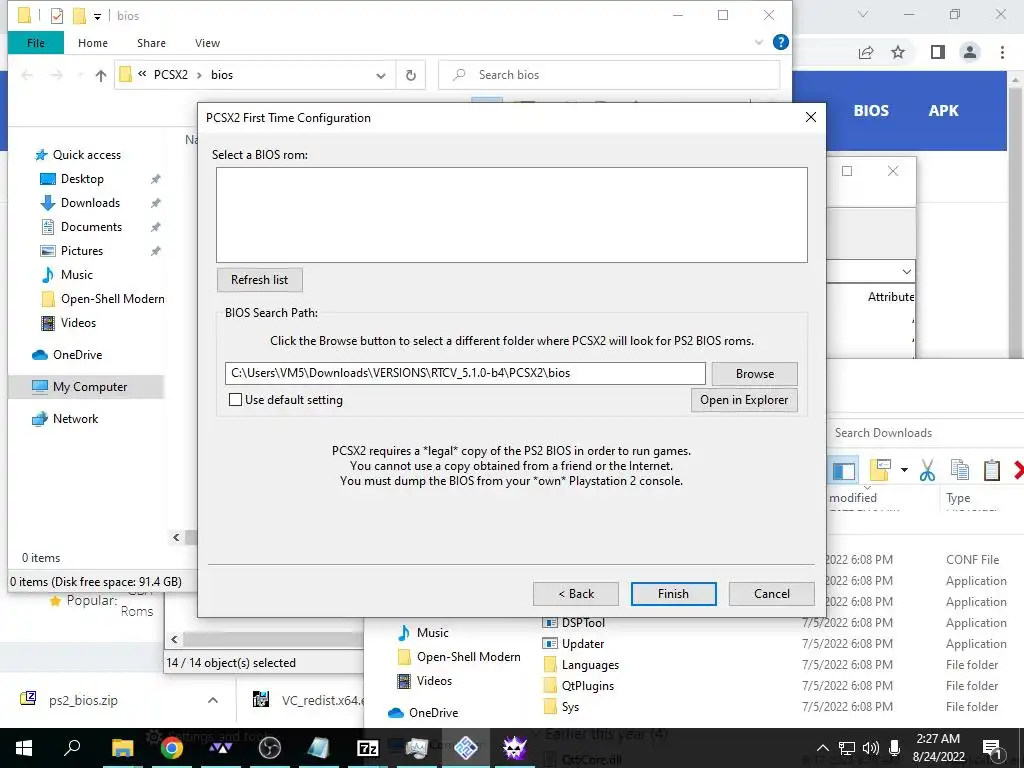Open the View ribbon tab
Viewport: 1024px width, 768px height.
(x=207, y=43)
